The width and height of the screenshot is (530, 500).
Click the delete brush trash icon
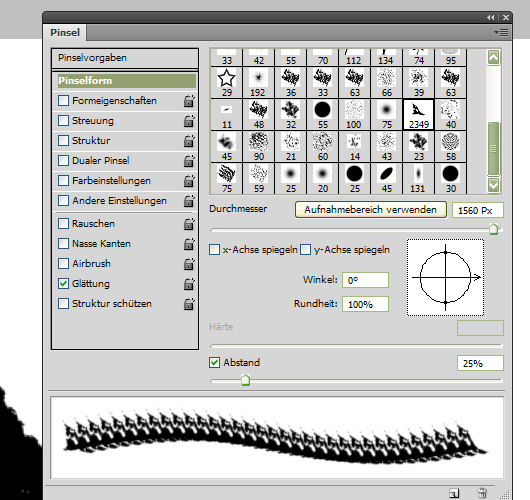pyautogui.click(x=482, y=493)
